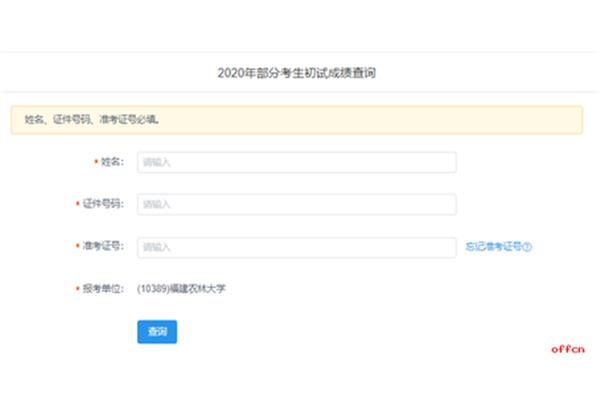
Task: Focus the 证件号码 input field
Action: pos(297,204)
